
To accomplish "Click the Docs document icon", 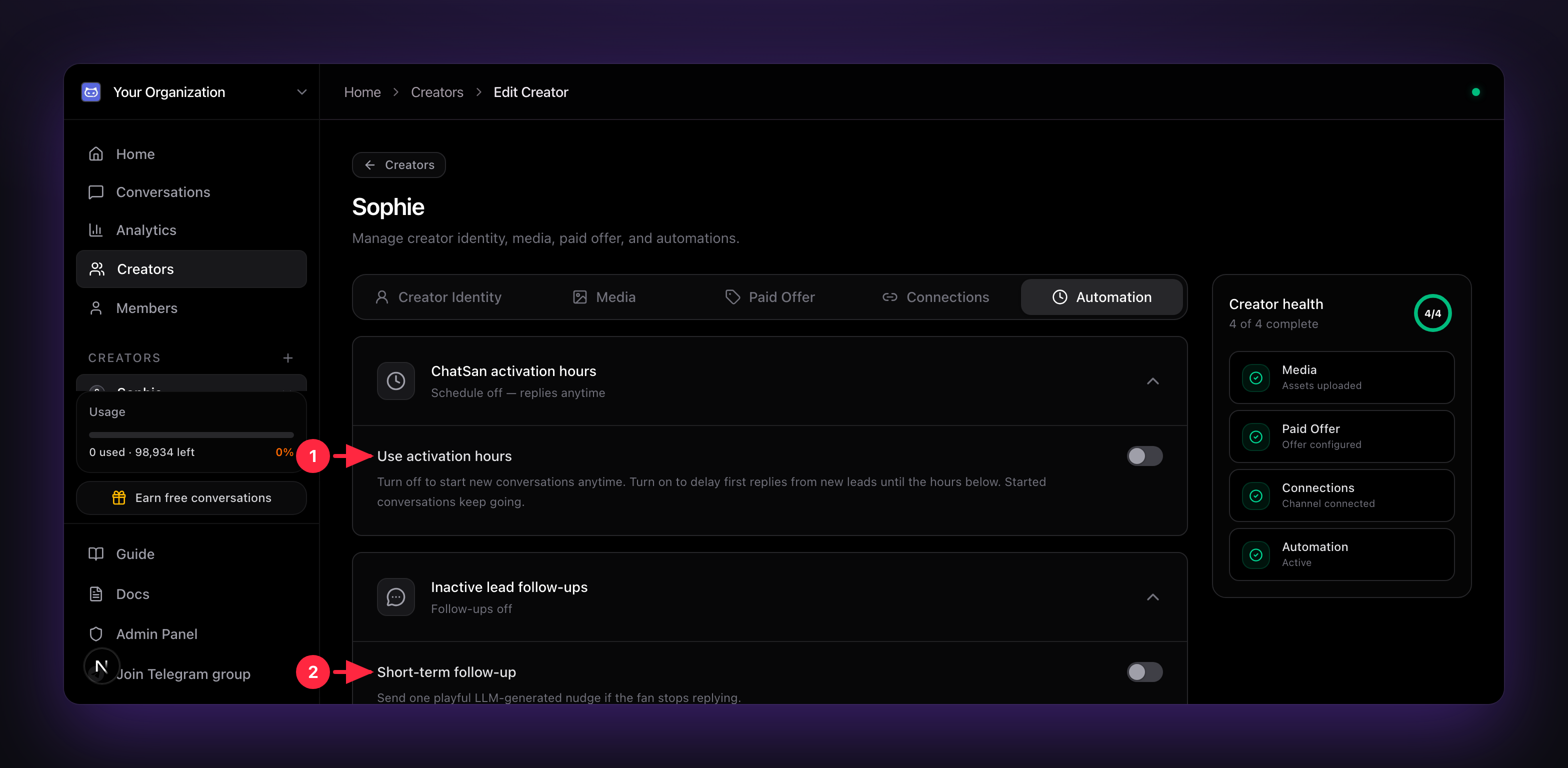I will (x=96, y=594).
